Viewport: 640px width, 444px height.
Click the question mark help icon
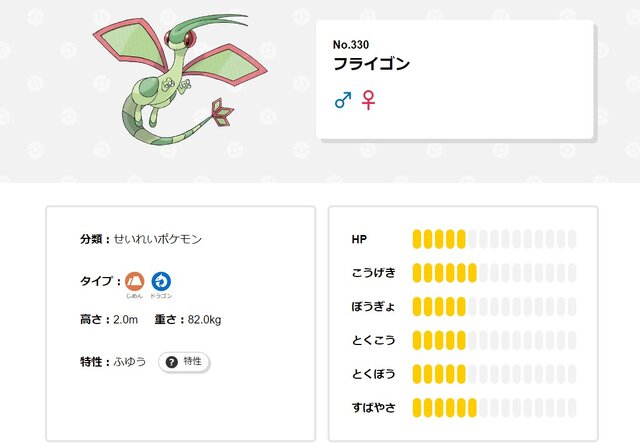coord(172,362)
